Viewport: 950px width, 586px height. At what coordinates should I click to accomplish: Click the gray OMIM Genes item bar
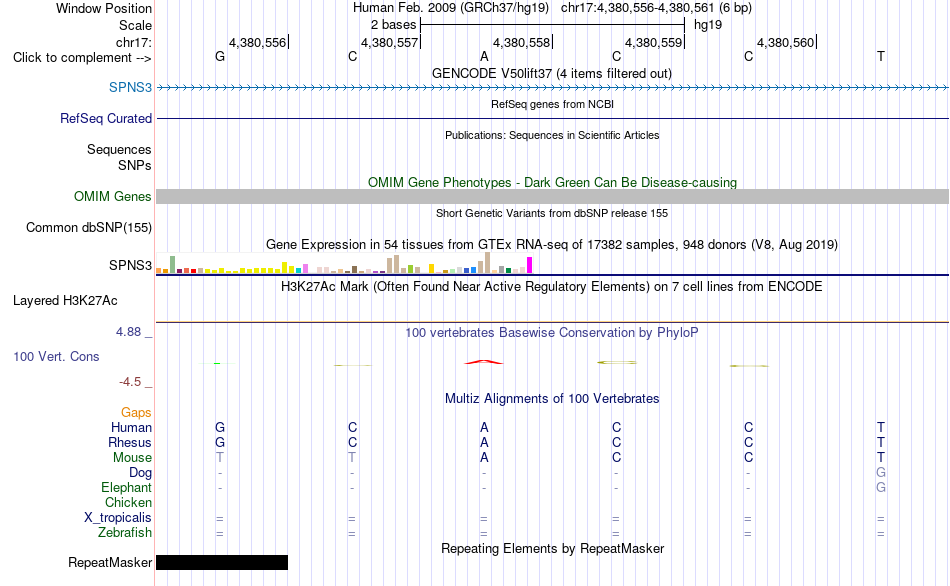(552, 196)
